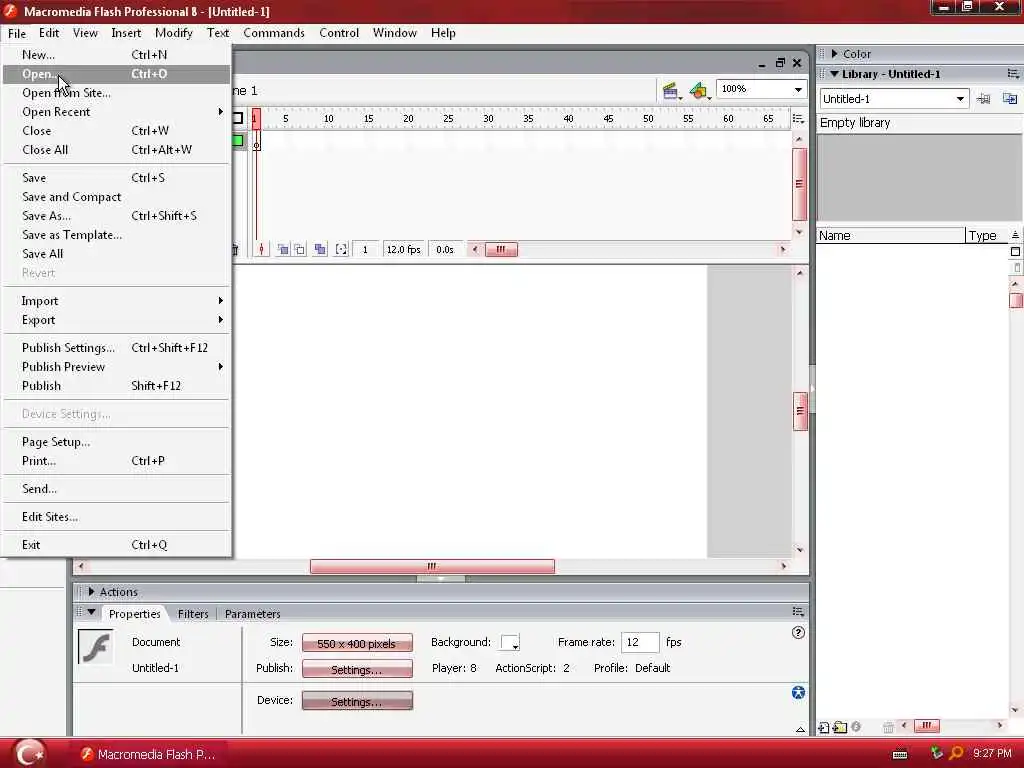Open the Untitled-1 library dropdown
Screen dimensions: 1024x768
pos(960,99)
